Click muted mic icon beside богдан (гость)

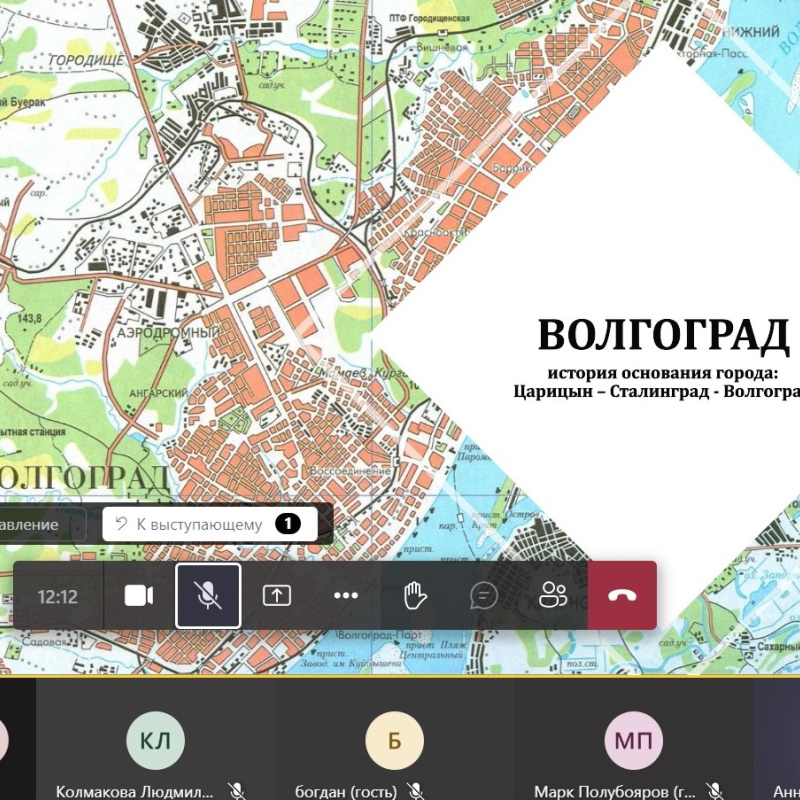click(415, 791)
